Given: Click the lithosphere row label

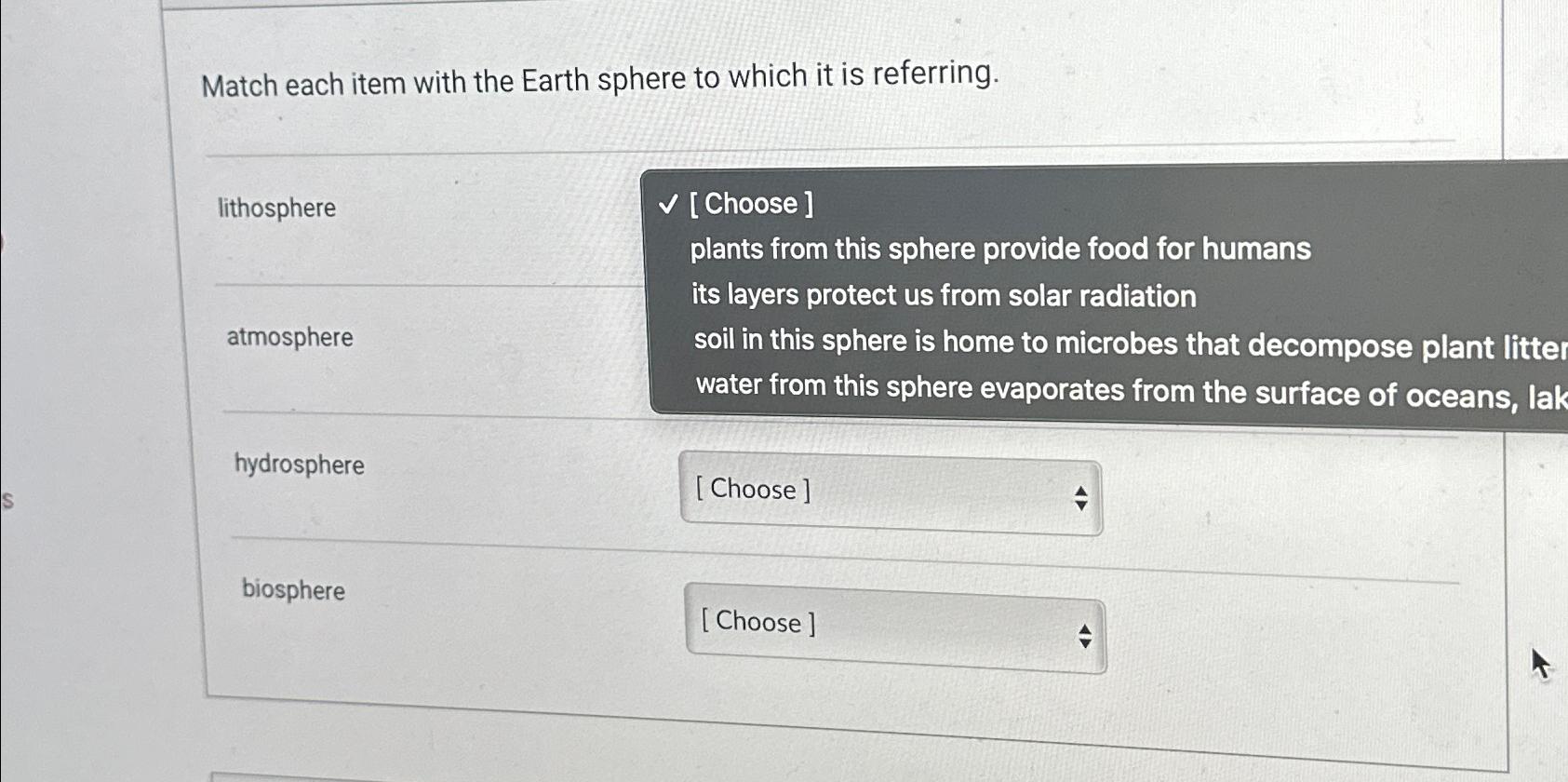Looking at the screenshot, I should 275,209.
